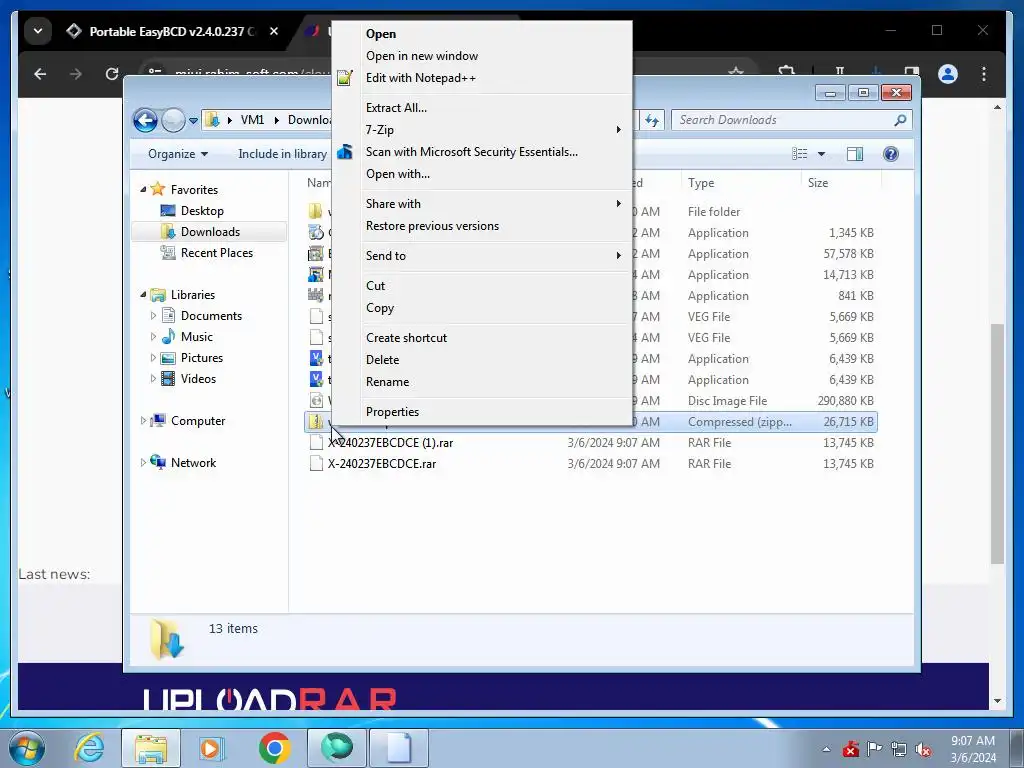Choose Copy in the context menu
Image resolution: width=1024 pixels, height=768 pixels.
point(379,308)
